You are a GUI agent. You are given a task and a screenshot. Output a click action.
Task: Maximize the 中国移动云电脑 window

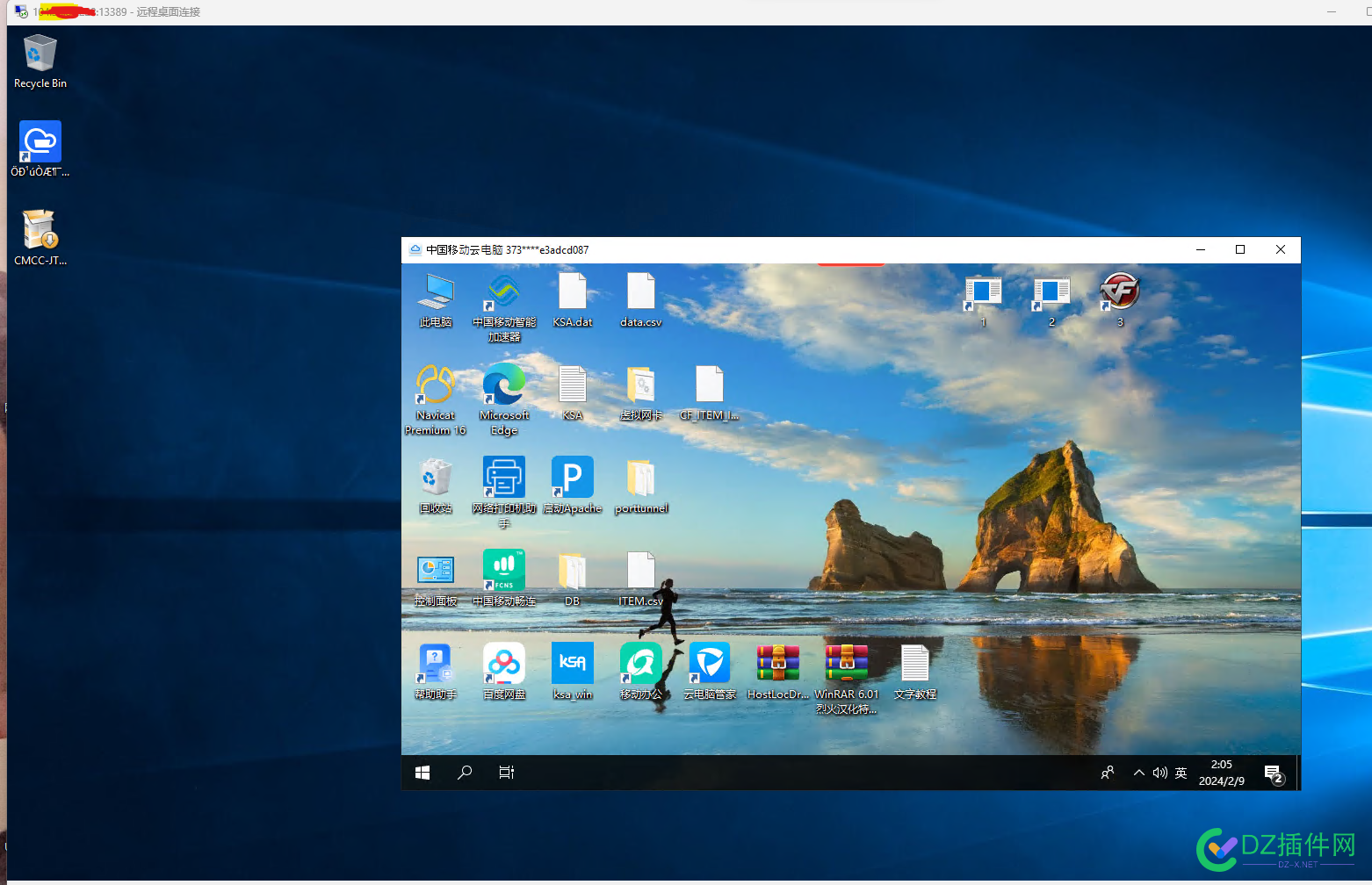tap(1240, 250)
